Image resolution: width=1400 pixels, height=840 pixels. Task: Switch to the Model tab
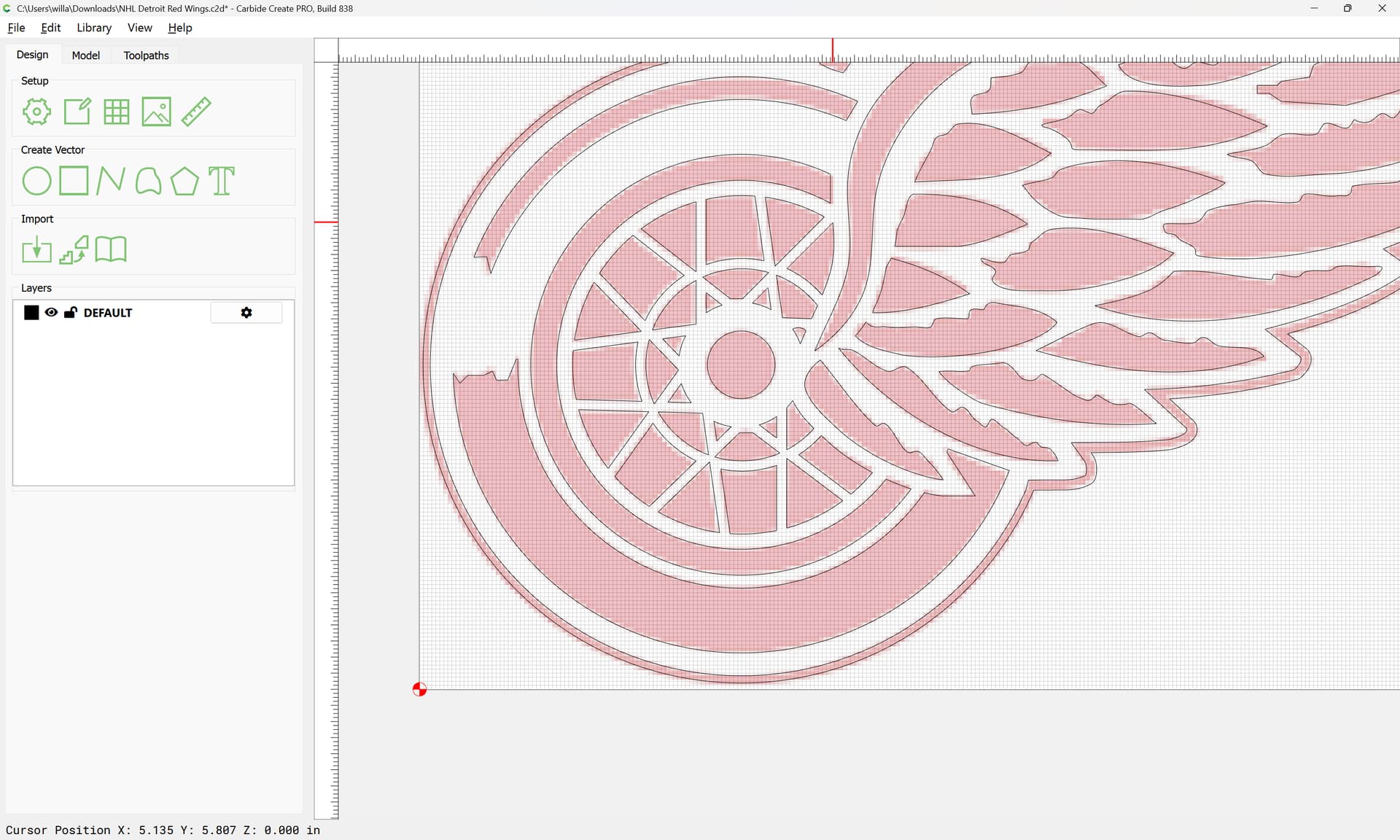click(85, 55)
